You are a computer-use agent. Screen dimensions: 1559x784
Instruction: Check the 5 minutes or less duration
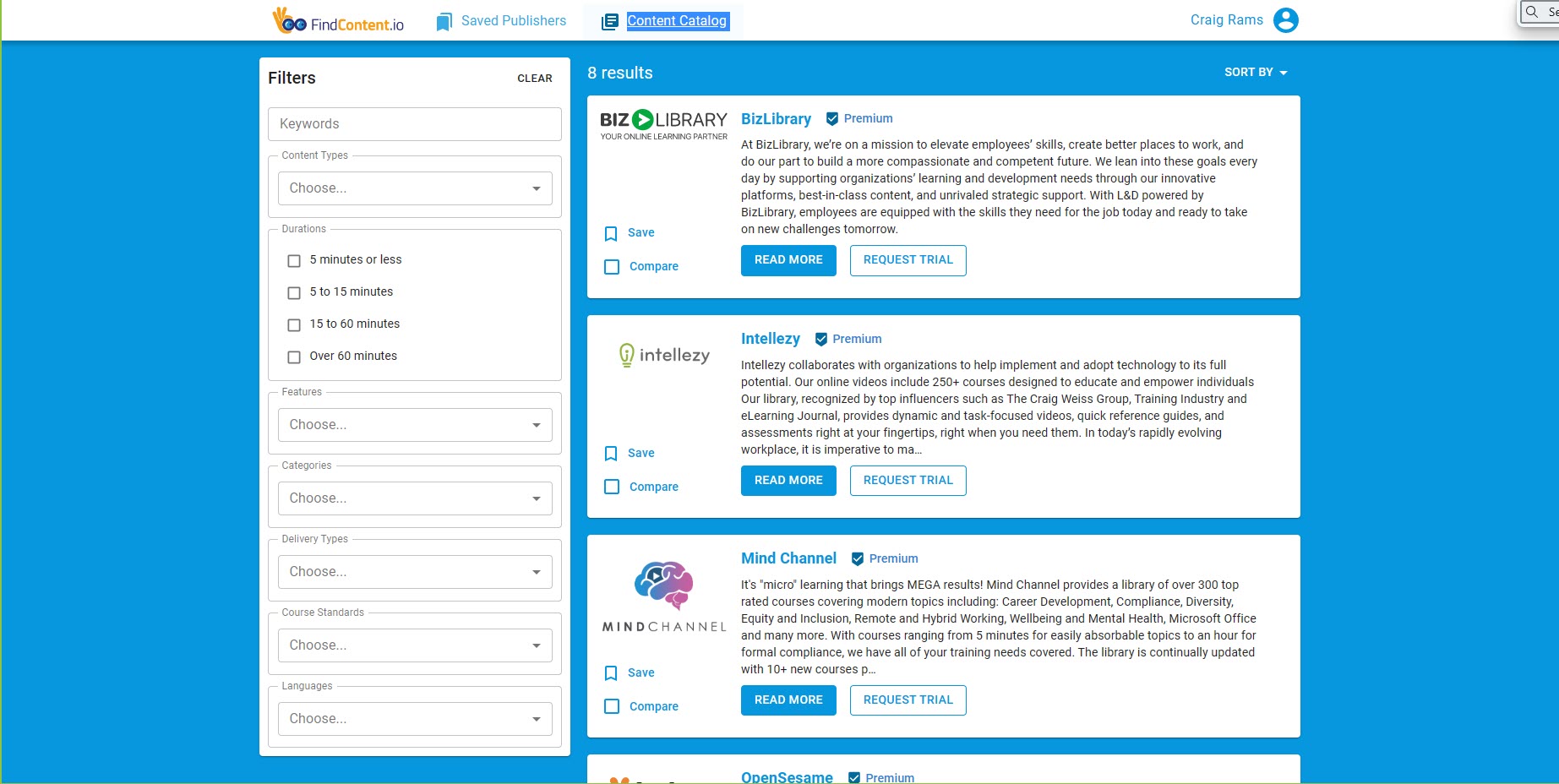coord(294,261)
